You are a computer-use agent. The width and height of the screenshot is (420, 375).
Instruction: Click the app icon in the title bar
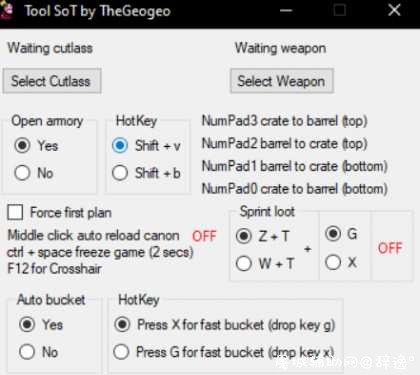pyautogui.click(x=7, y=11)
